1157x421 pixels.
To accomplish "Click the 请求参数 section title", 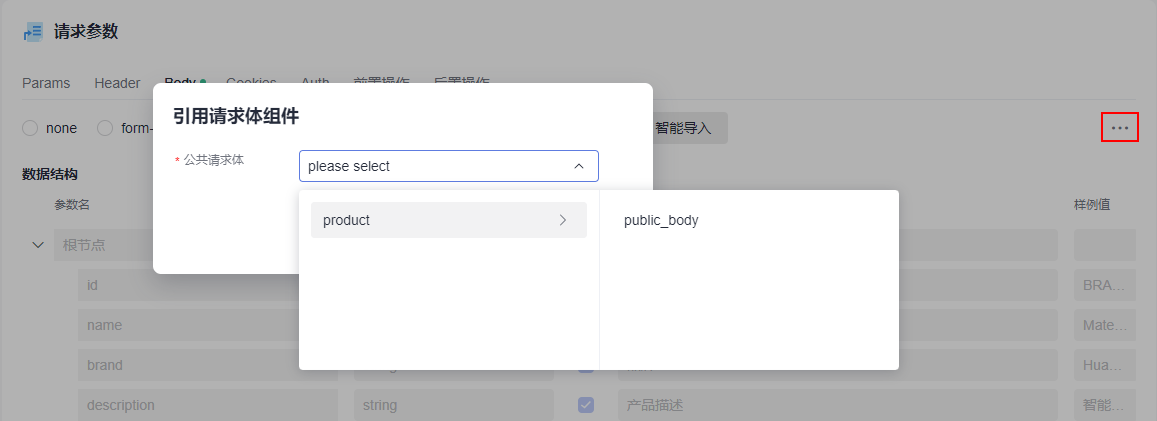I will pos(86,32).
